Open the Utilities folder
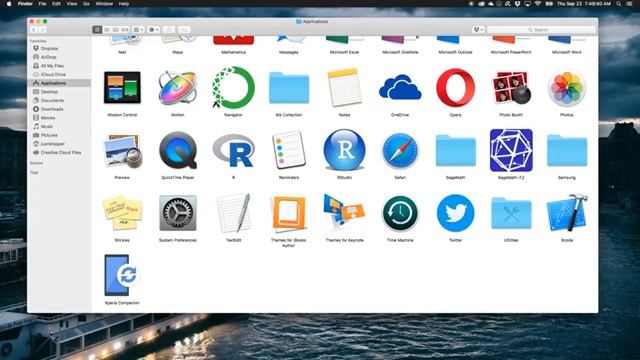640x360 pixels. [511, 213]
